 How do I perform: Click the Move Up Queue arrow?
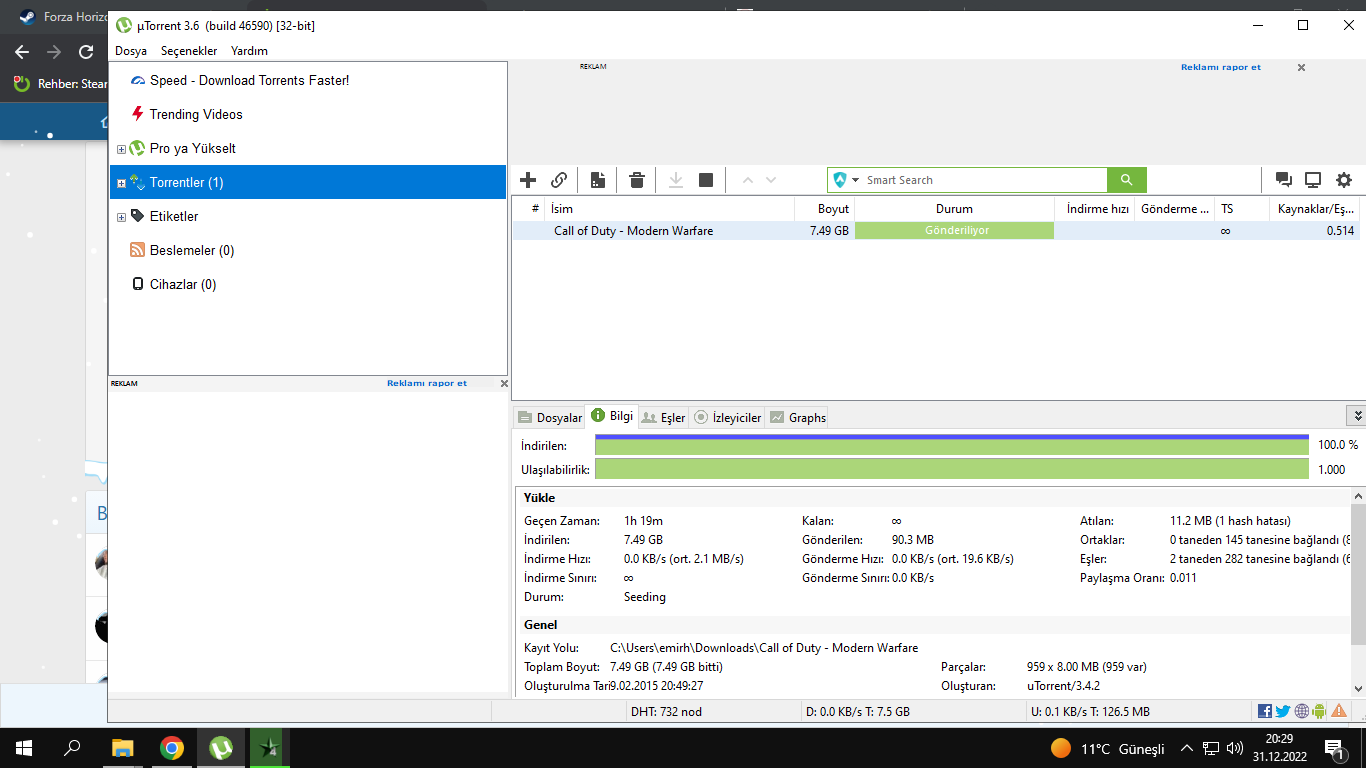pyautogui.click(x=746, y=180)
